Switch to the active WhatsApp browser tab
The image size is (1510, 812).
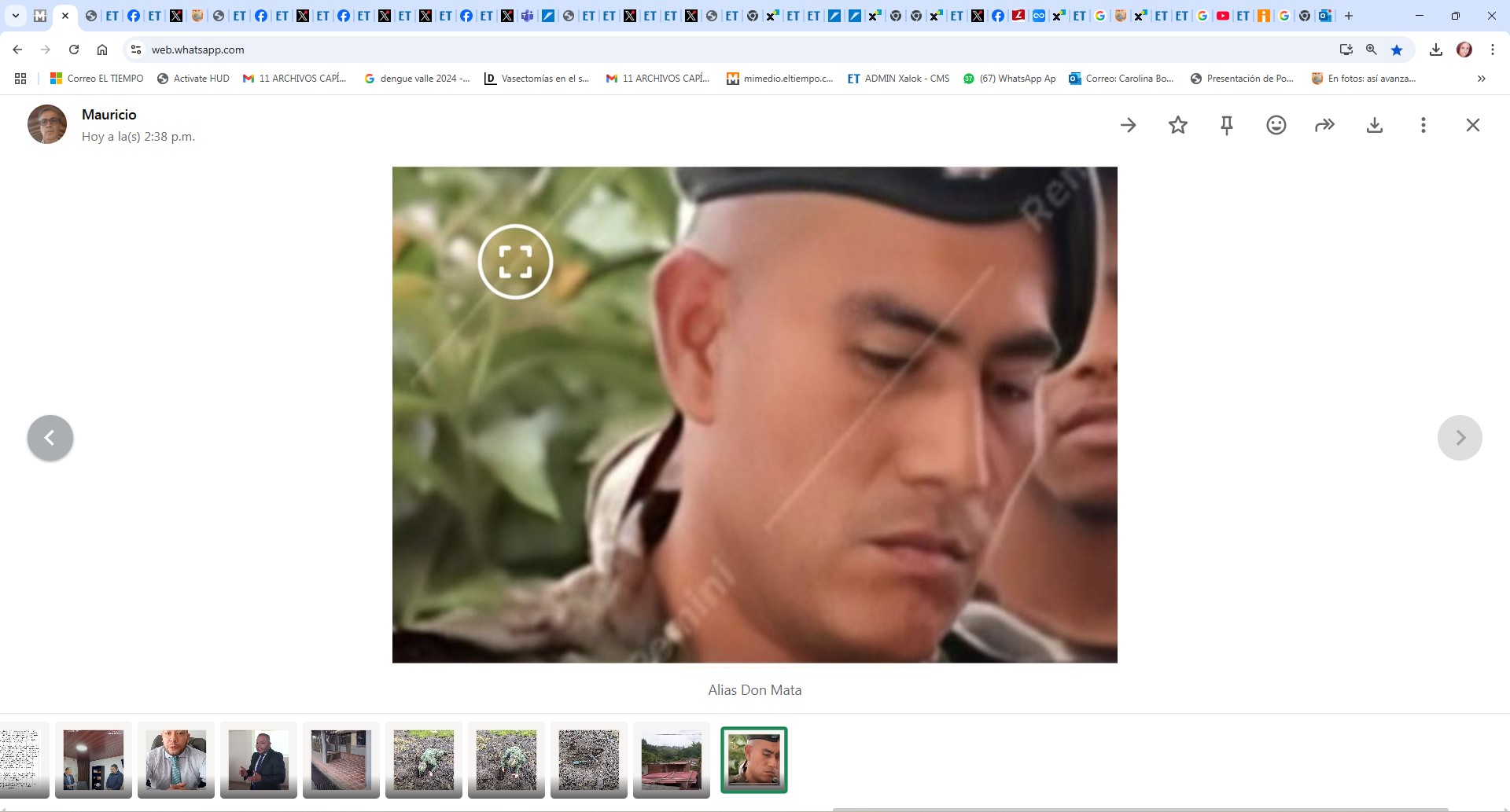(65, 15)
